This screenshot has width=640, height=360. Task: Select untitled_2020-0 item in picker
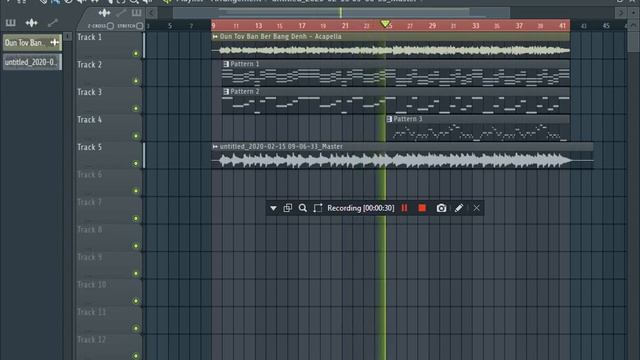[32, 62]
